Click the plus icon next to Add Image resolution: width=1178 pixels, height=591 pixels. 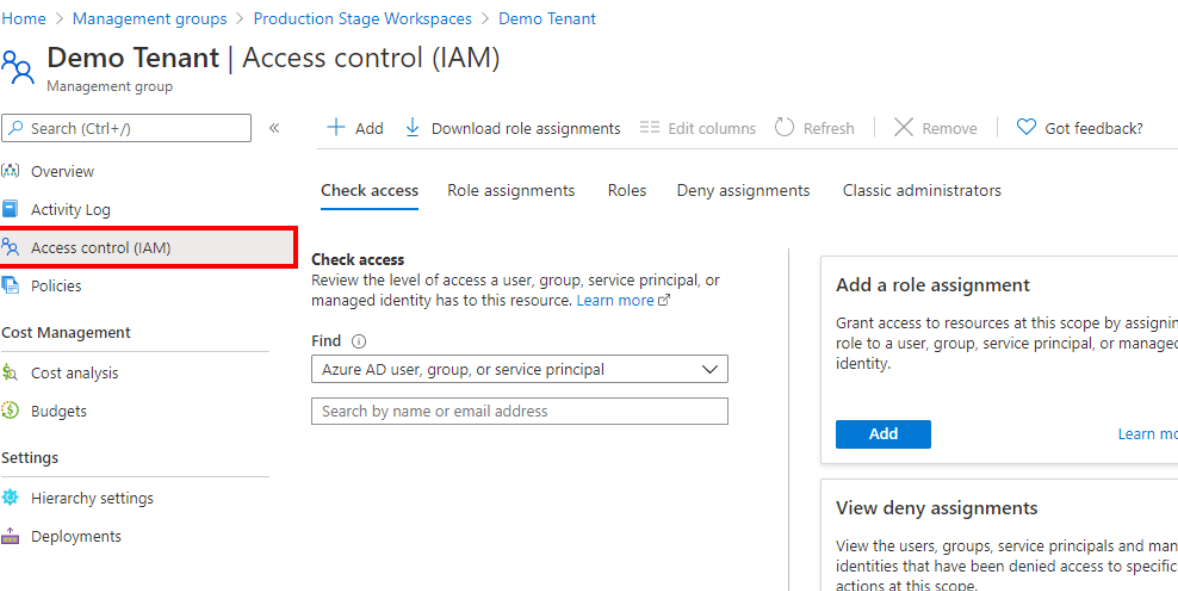pyautogui.click(x=336, y=128)
